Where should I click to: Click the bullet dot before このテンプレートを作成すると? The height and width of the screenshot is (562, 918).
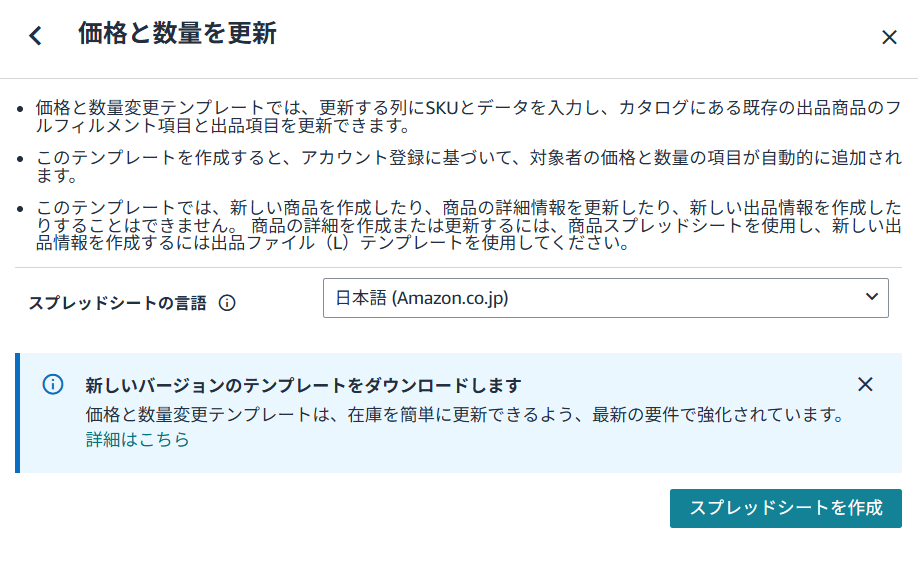[x=20, y=159]
